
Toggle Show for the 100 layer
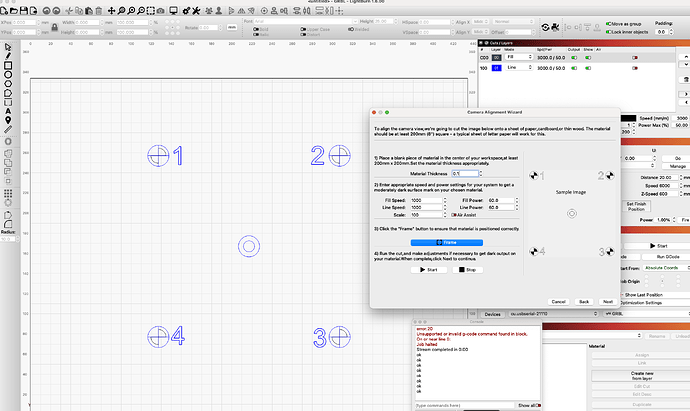pos(588,68)
